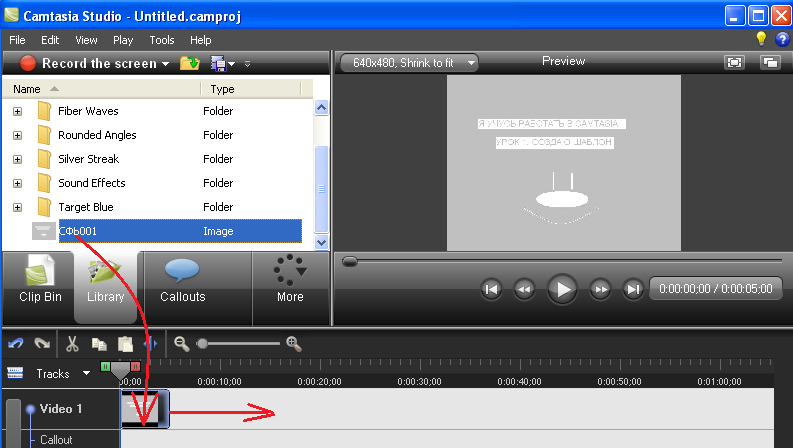The height and width of the screenshot is (448, 793).
Task: Select the СФЬ001 image item
Action: [167, 231]
